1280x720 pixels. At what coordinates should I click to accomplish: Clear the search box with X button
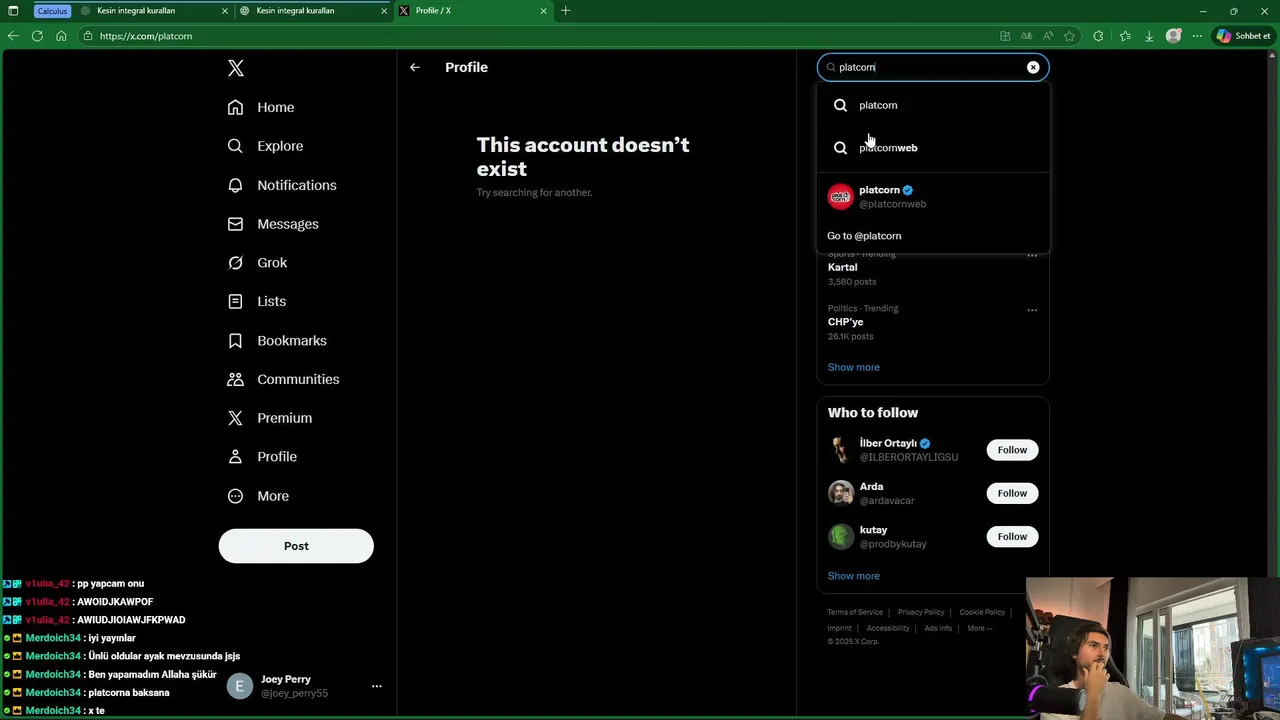(1033, 67)
